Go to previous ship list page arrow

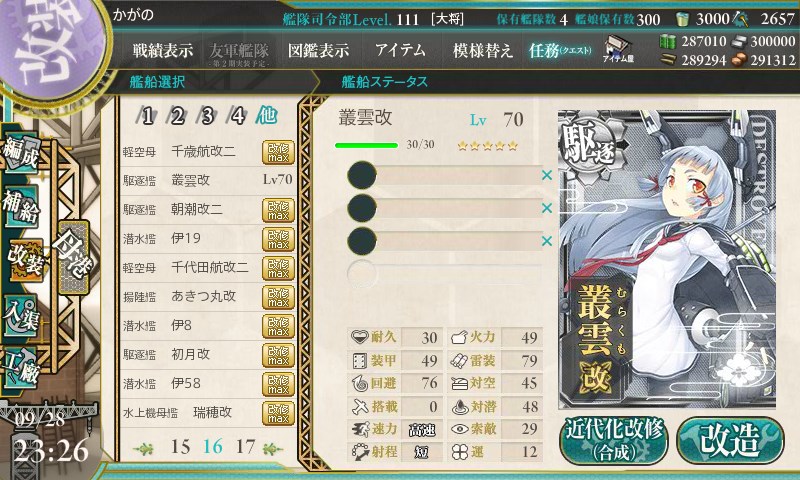point(144,448)
